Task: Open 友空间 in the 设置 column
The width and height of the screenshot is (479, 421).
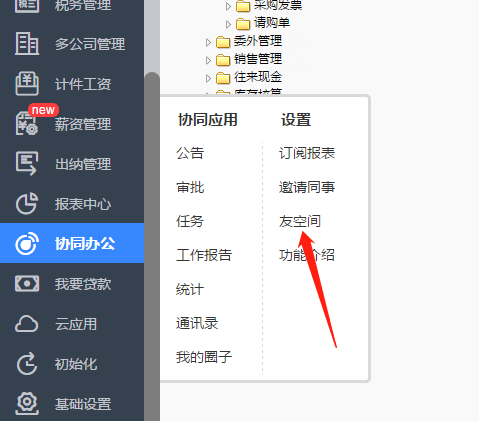Action: point(300,221)
